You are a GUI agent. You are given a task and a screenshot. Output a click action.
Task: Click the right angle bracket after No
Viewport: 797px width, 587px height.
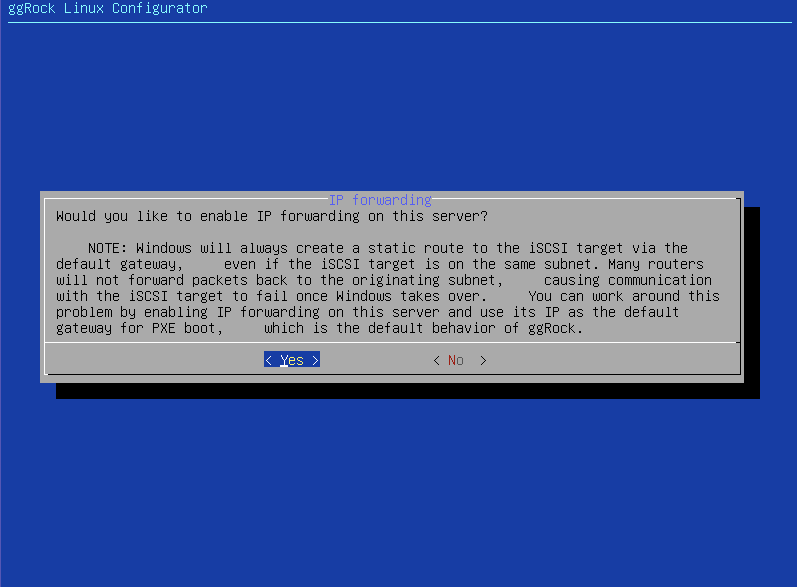coord(483,360)
